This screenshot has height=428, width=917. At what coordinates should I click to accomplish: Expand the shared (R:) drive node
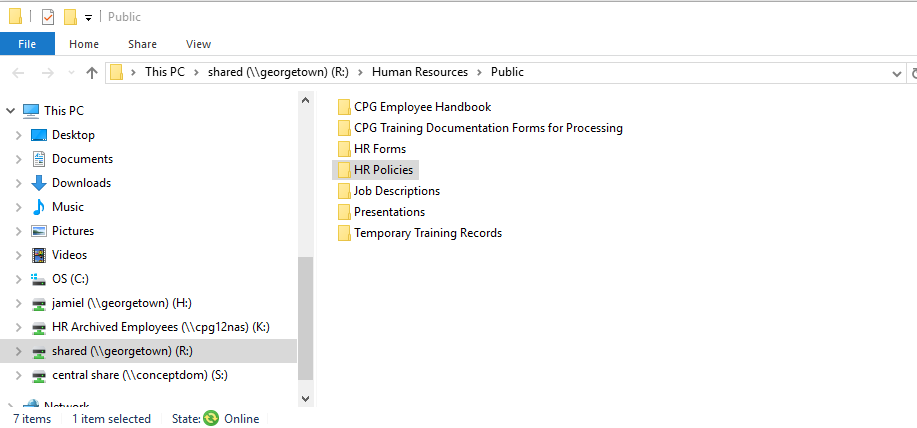point(19,351)
